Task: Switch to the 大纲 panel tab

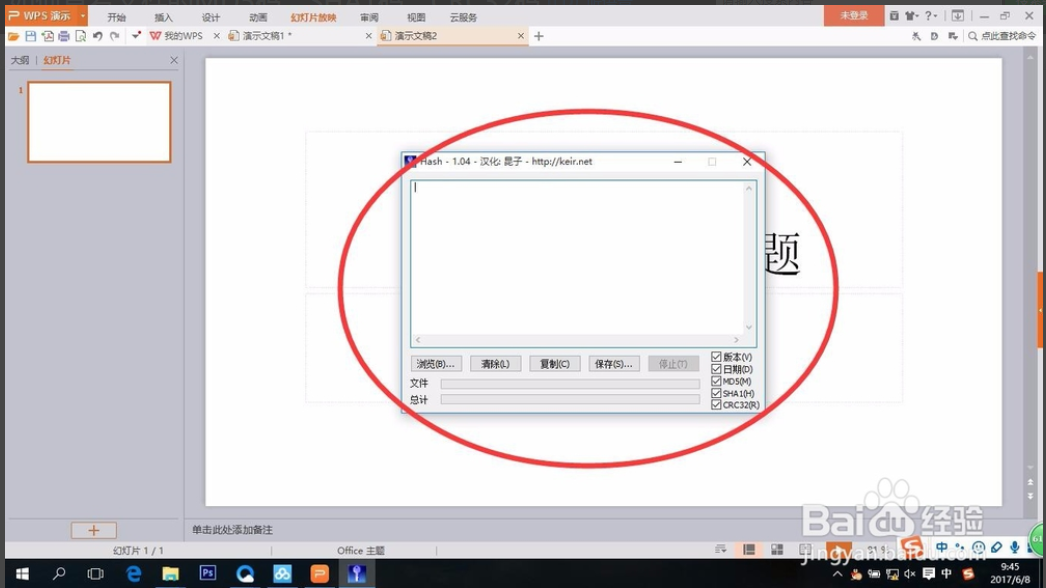Action: click(20, 60)
